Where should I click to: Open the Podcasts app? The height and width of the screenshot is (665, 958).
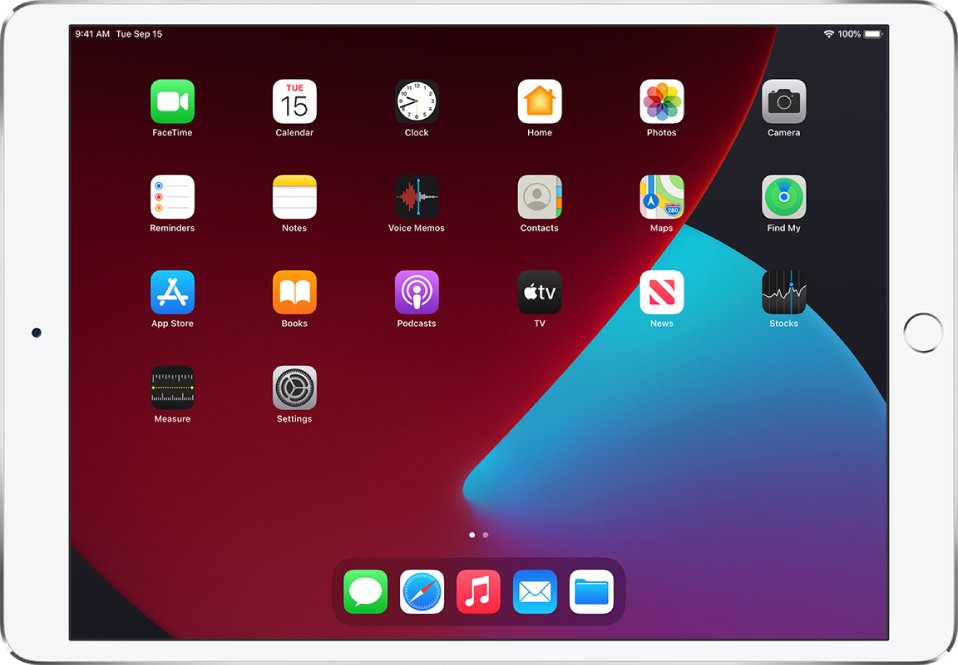tap(416, 290)
